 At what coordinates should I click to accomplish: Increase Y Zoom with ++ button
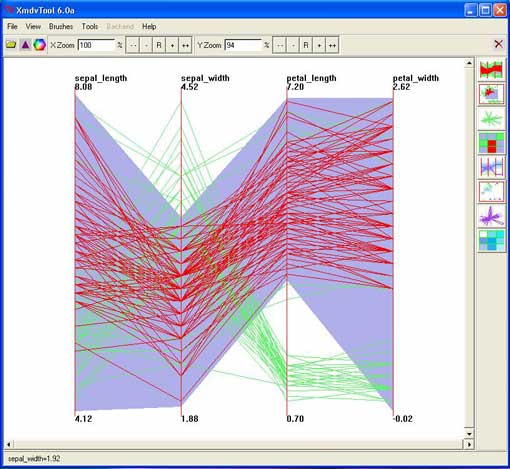[x=332, y=45]
